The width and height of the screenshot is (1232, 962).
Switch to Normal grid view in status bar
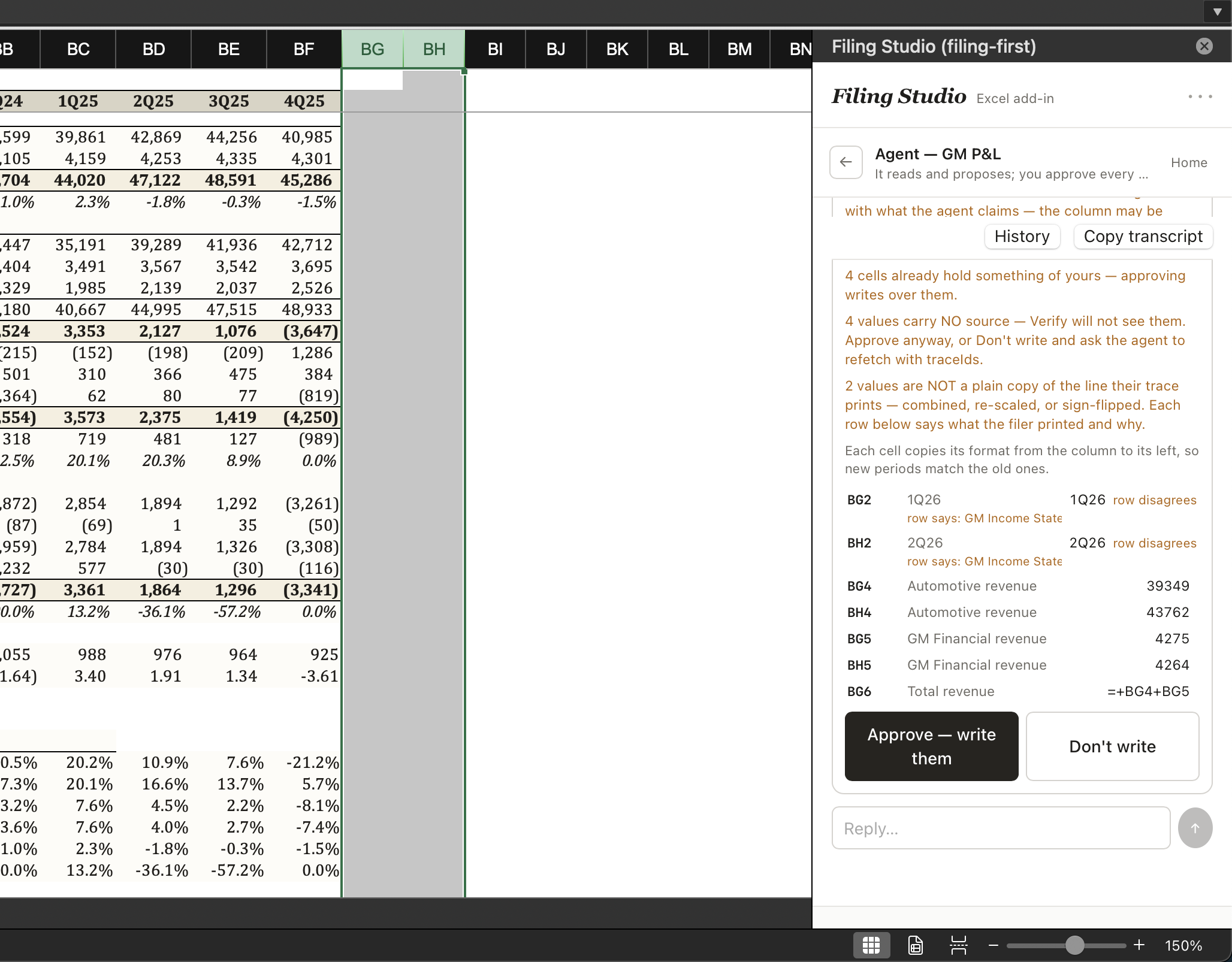(x=871, y=945)
